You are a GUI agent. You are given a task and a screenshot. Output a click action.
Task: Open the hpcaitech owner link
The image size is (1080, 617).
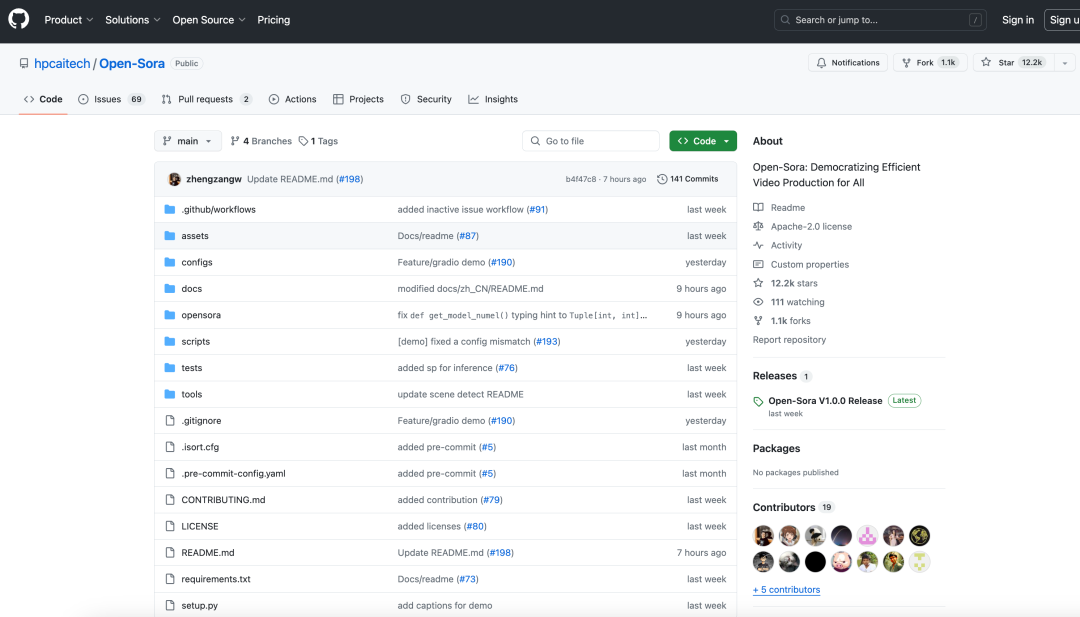coord(62,63)
